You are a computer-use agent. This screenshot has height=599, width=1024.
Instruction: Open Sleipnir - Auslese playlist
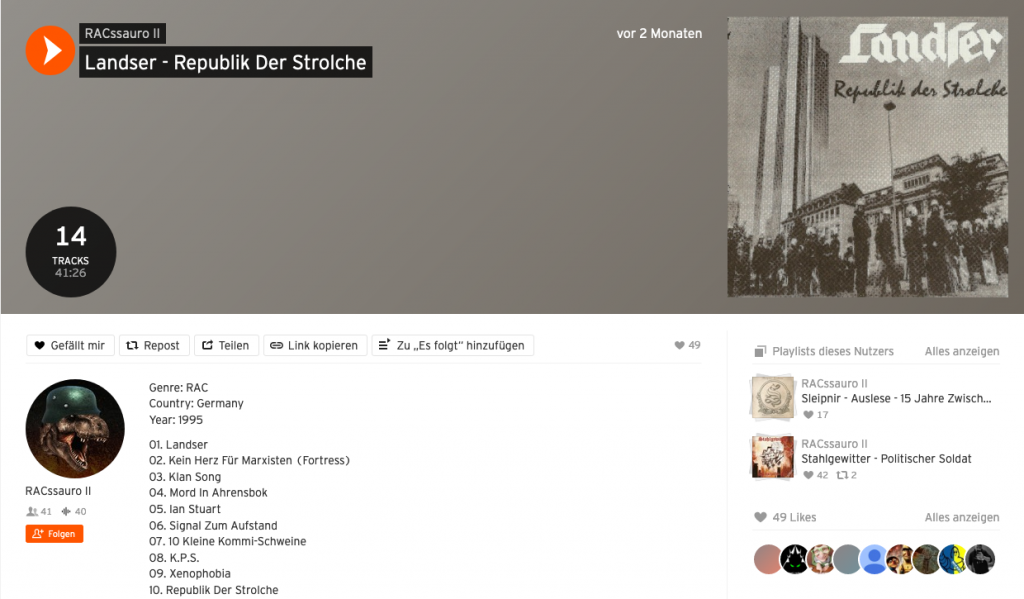coord(896,398)
